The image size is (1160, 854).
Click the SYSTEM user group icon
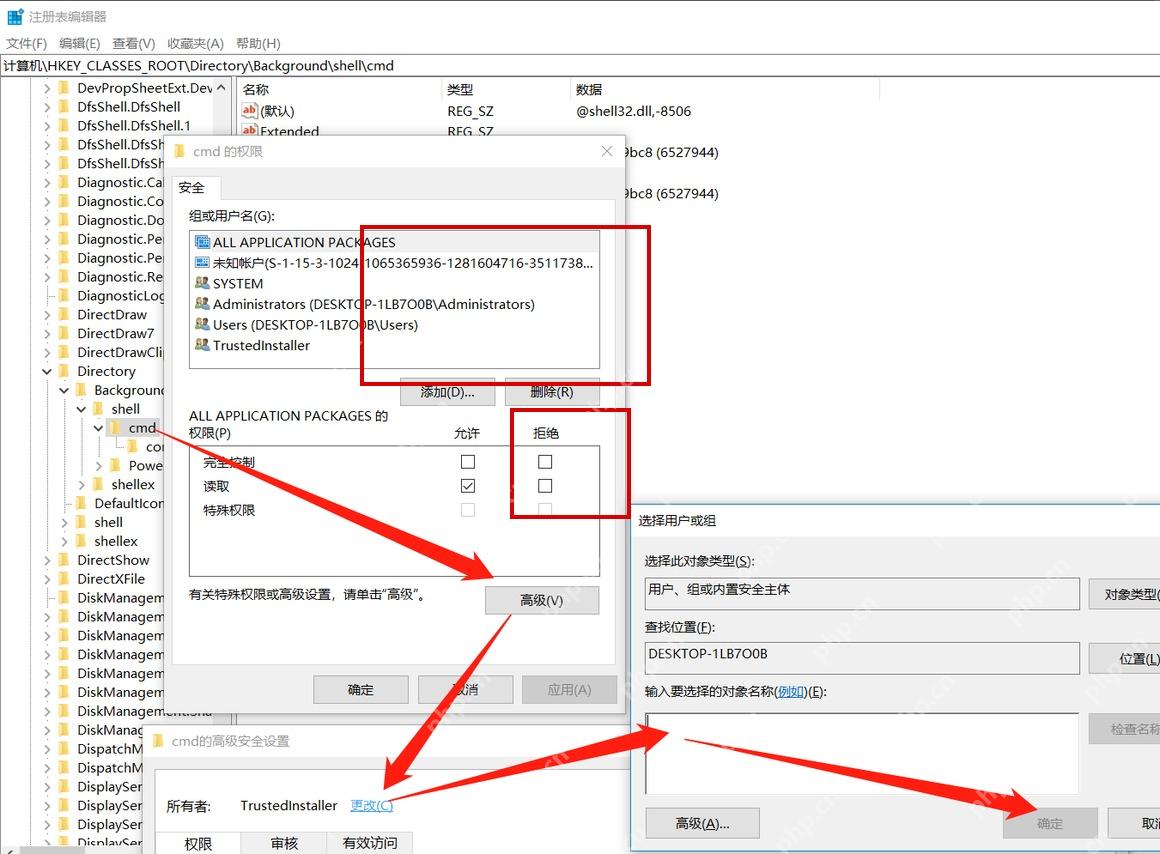pyautogui.click(x=202, y=283)
